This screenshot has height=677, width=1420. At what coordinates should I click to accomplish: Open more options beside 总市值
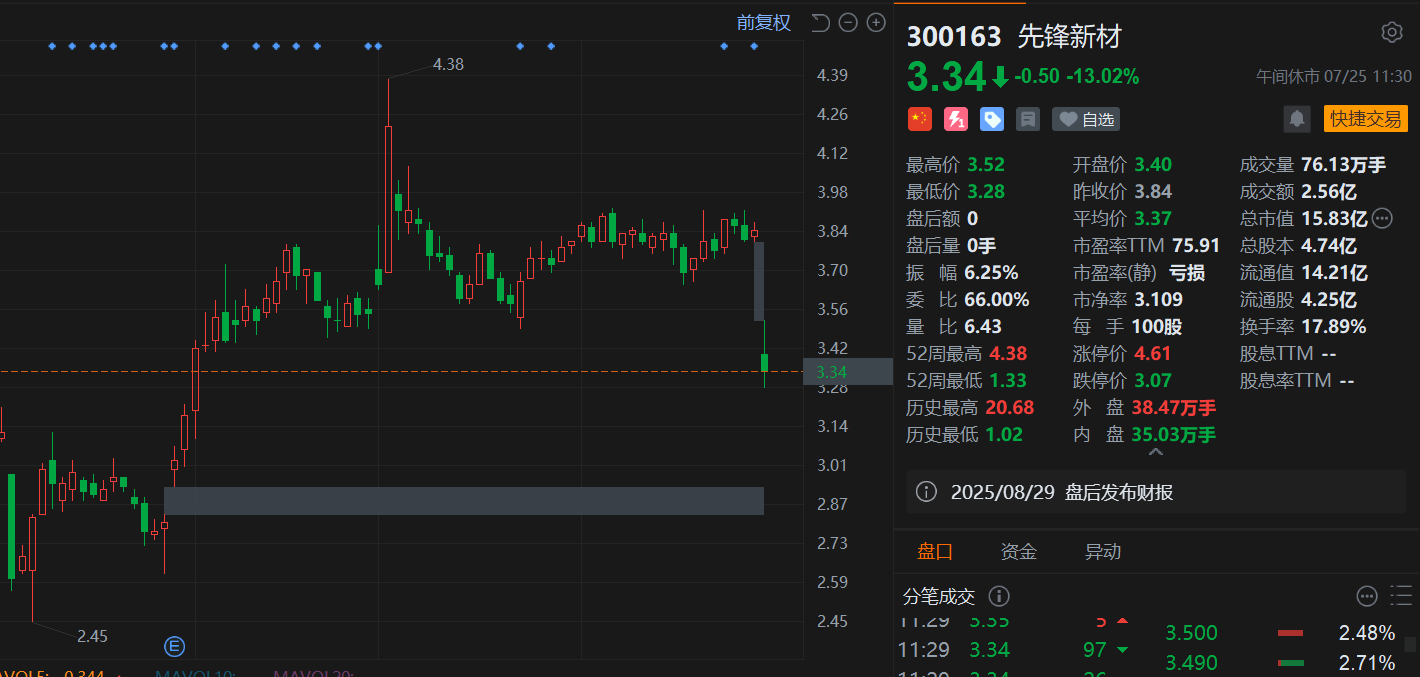click(x=1383, y=218)
